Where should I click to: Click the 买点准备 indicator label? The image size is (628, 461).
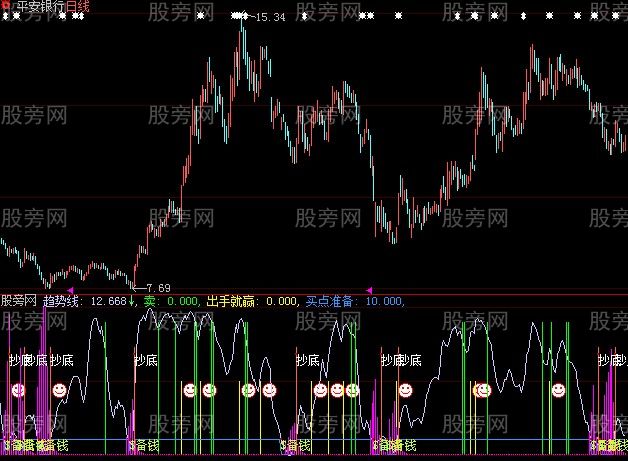coord(333,301)
